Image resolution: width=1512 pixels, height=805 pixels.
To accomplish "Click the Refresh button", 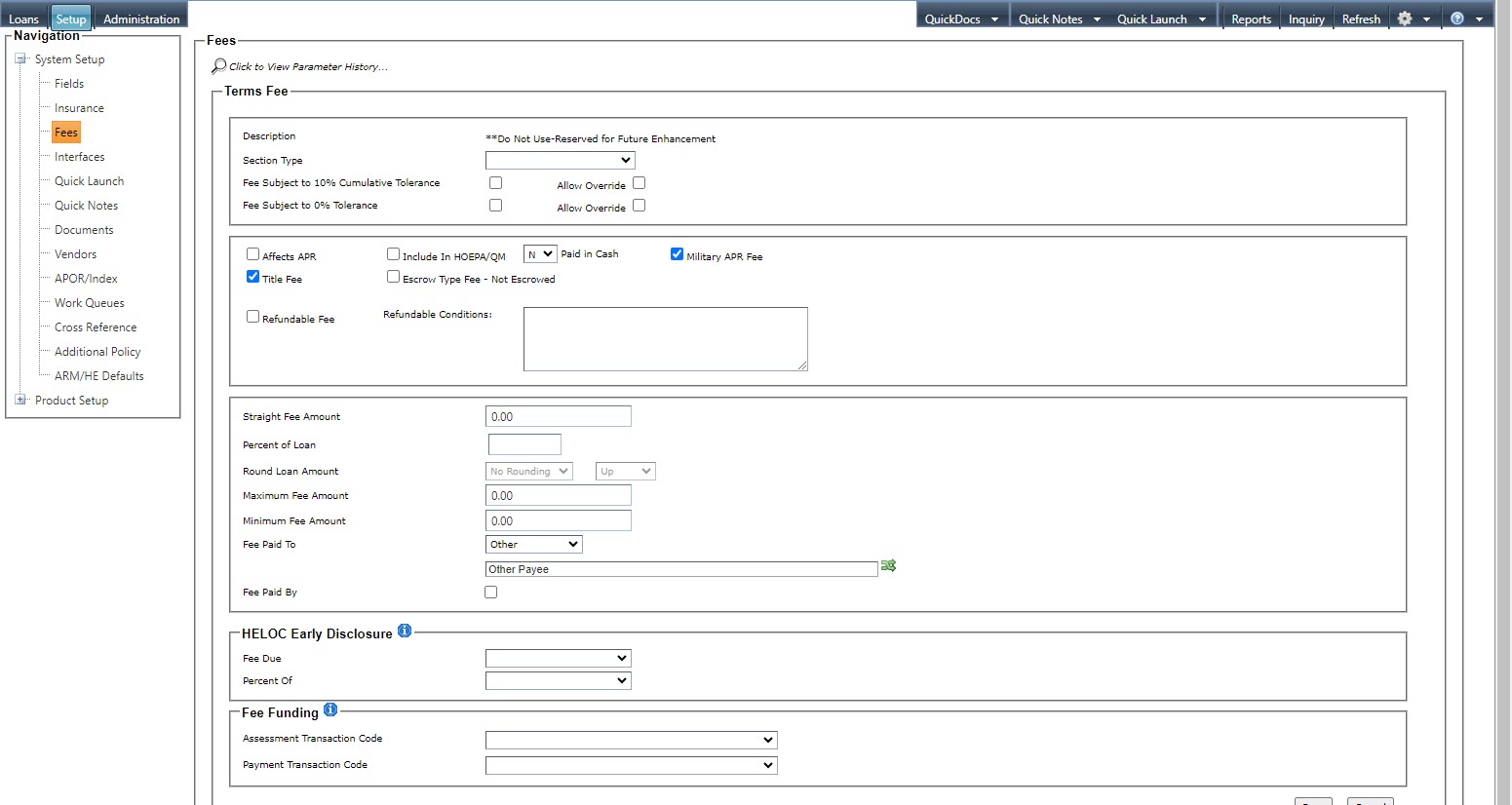I will 1361,19.
